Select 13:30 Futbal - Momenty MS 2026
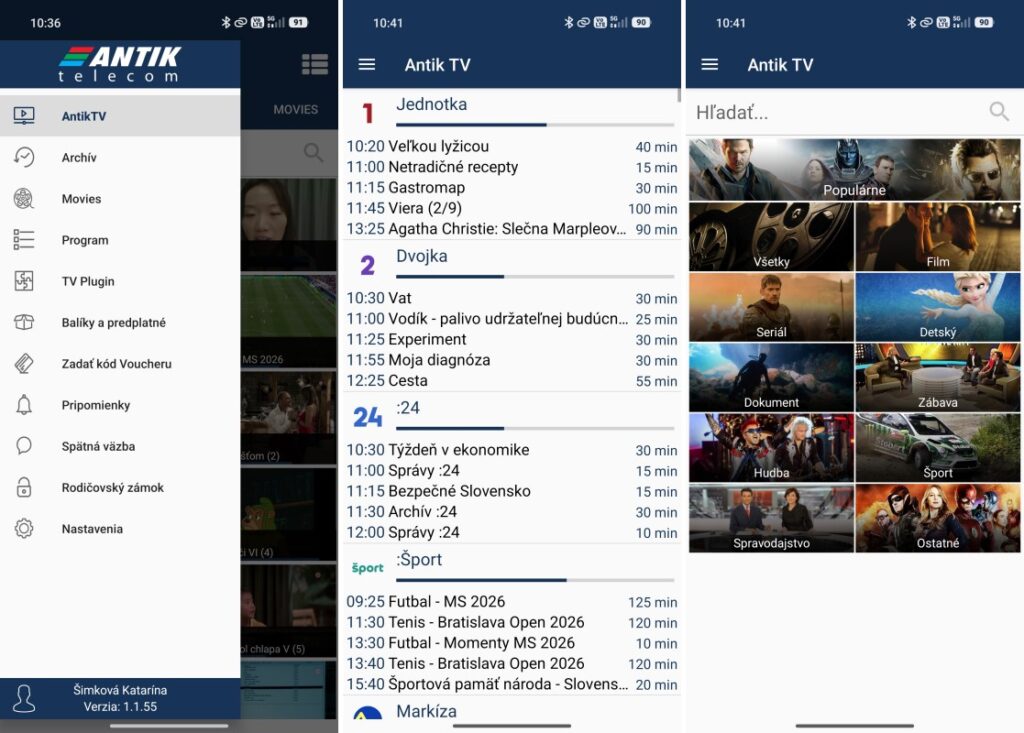Screen dimensions: 1024x733 [512, 643]
